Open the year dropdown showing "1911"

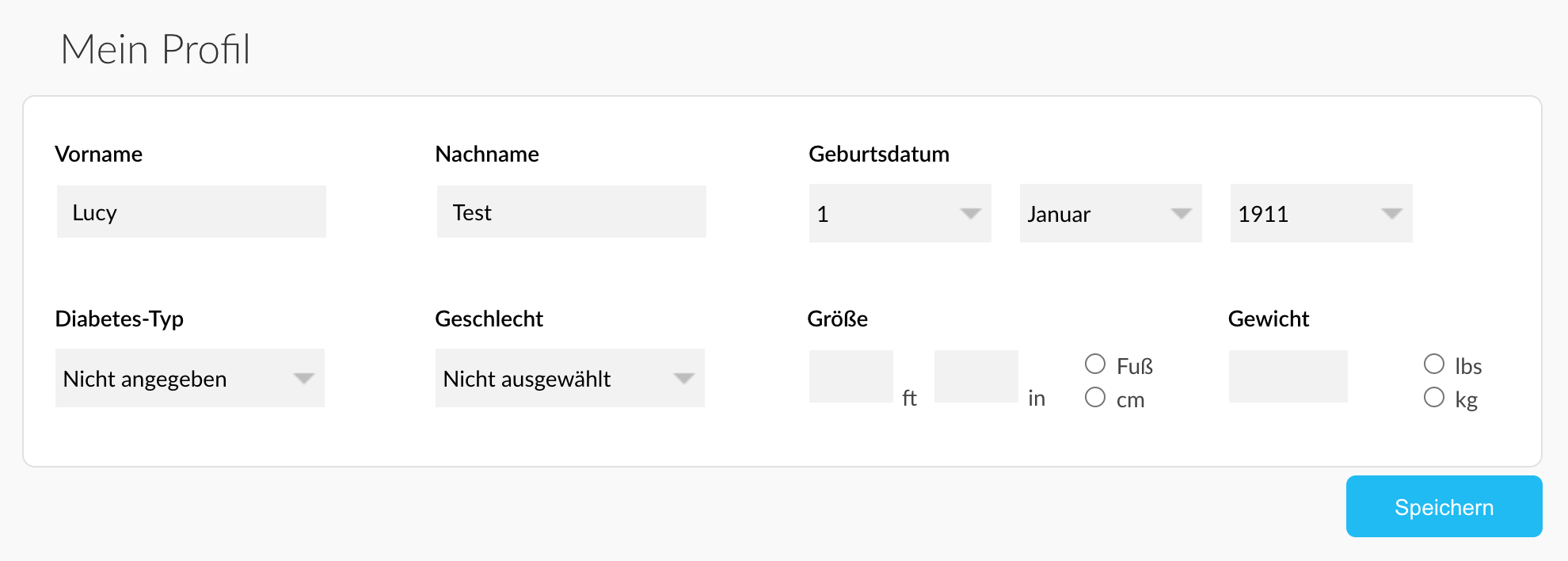(1319, 213)
